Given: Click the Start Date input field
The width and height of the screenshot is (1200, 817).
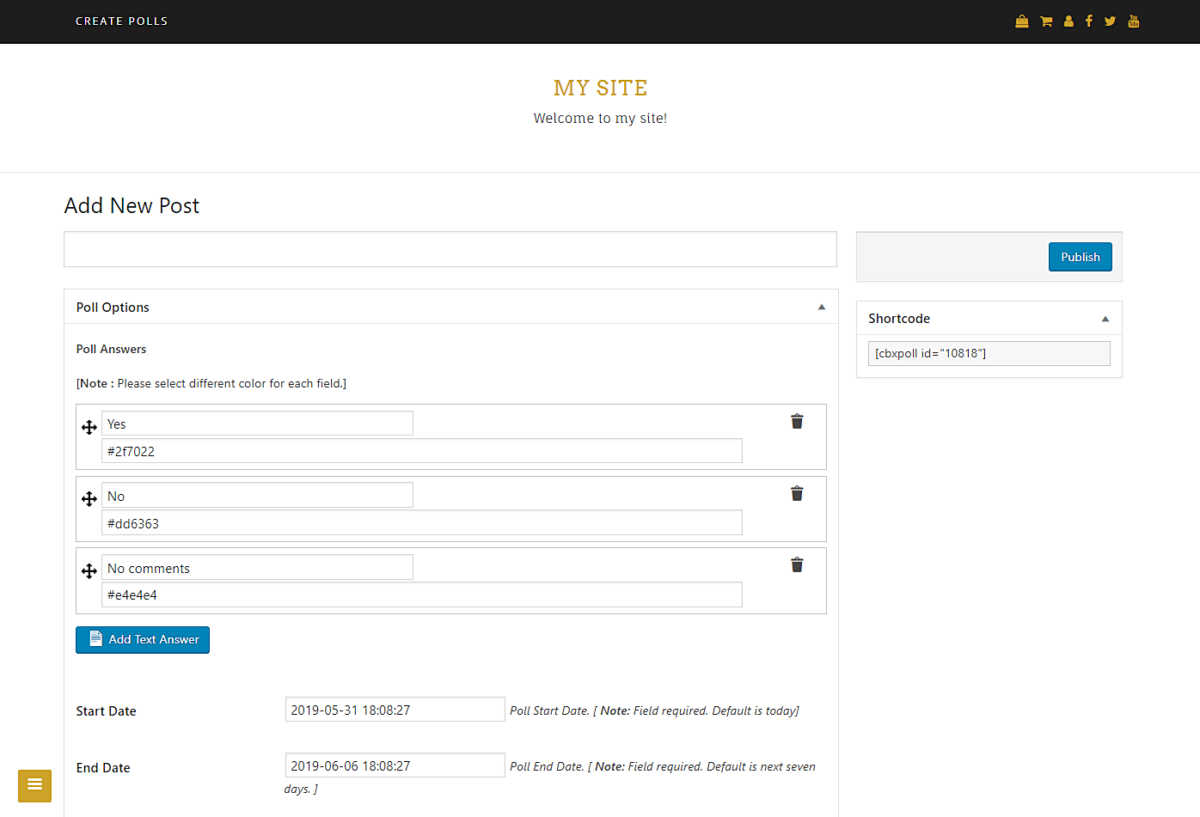Looking at the screenshot, I should pos(394,709).
